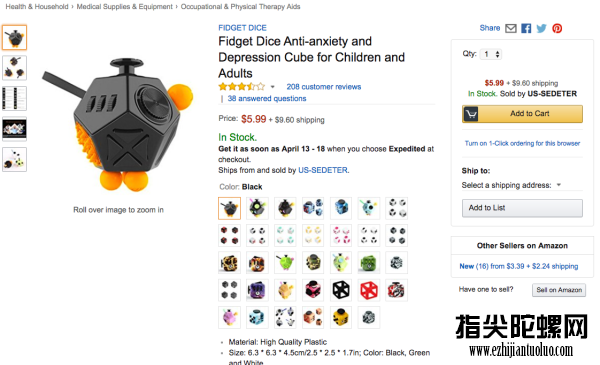Share the product on Twitter
The width and height of the screenshot is (600, 365).
[541, 28]
